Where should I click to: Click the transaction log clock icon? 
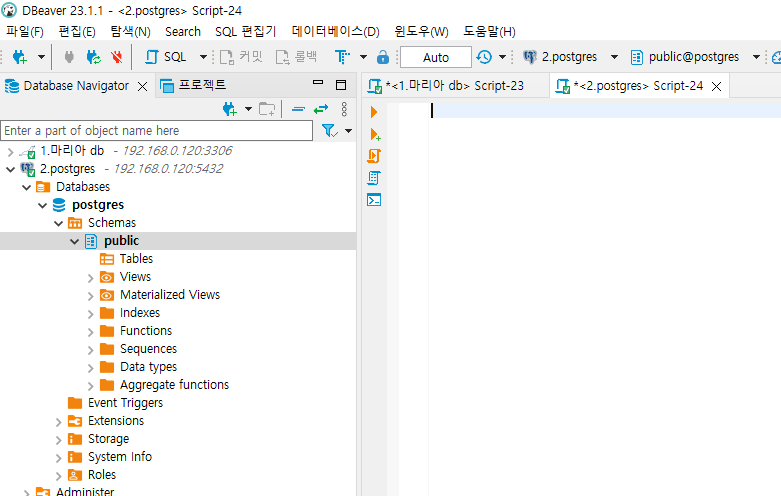pyautogui.click(x=484, y=57)
